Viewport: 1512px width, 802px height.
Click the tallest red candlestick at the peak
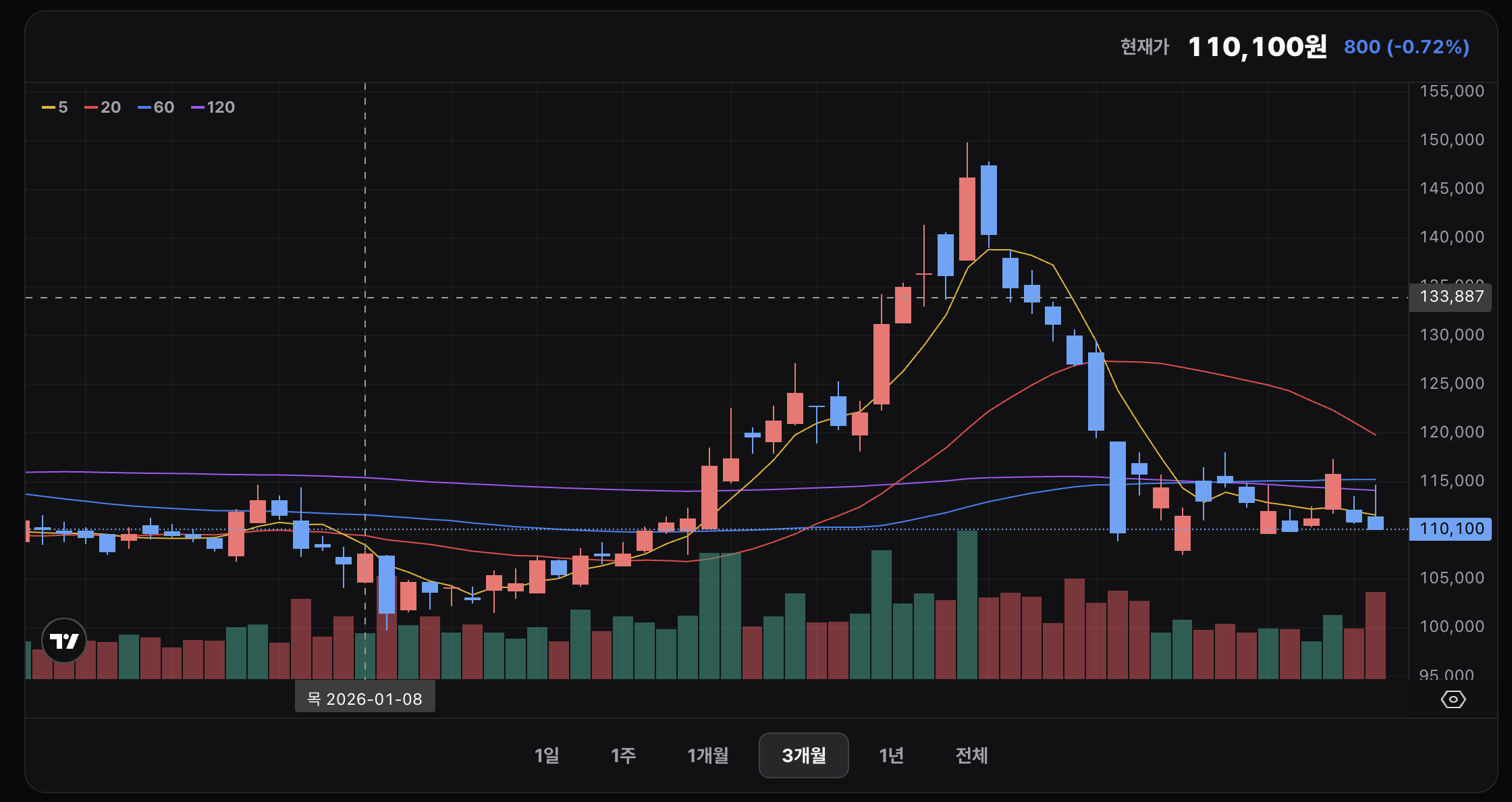pos(967,219)
